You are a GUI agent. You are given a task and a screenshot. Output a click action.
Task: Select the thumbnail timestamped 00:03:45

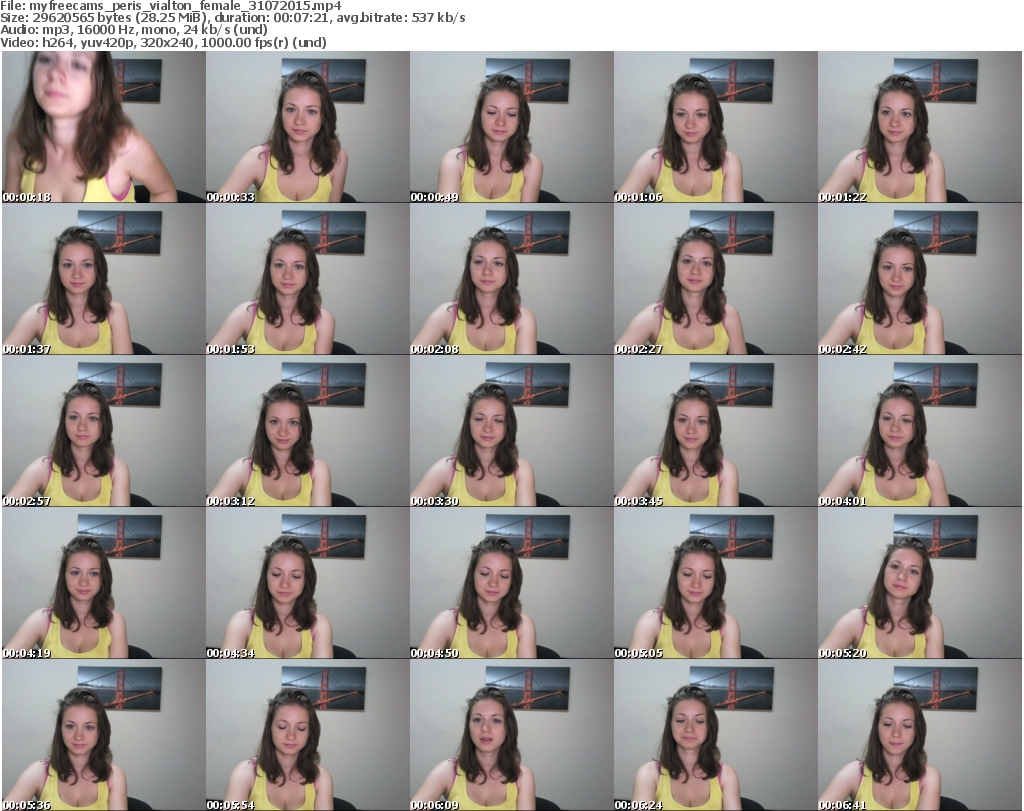(x=715, y=431)
